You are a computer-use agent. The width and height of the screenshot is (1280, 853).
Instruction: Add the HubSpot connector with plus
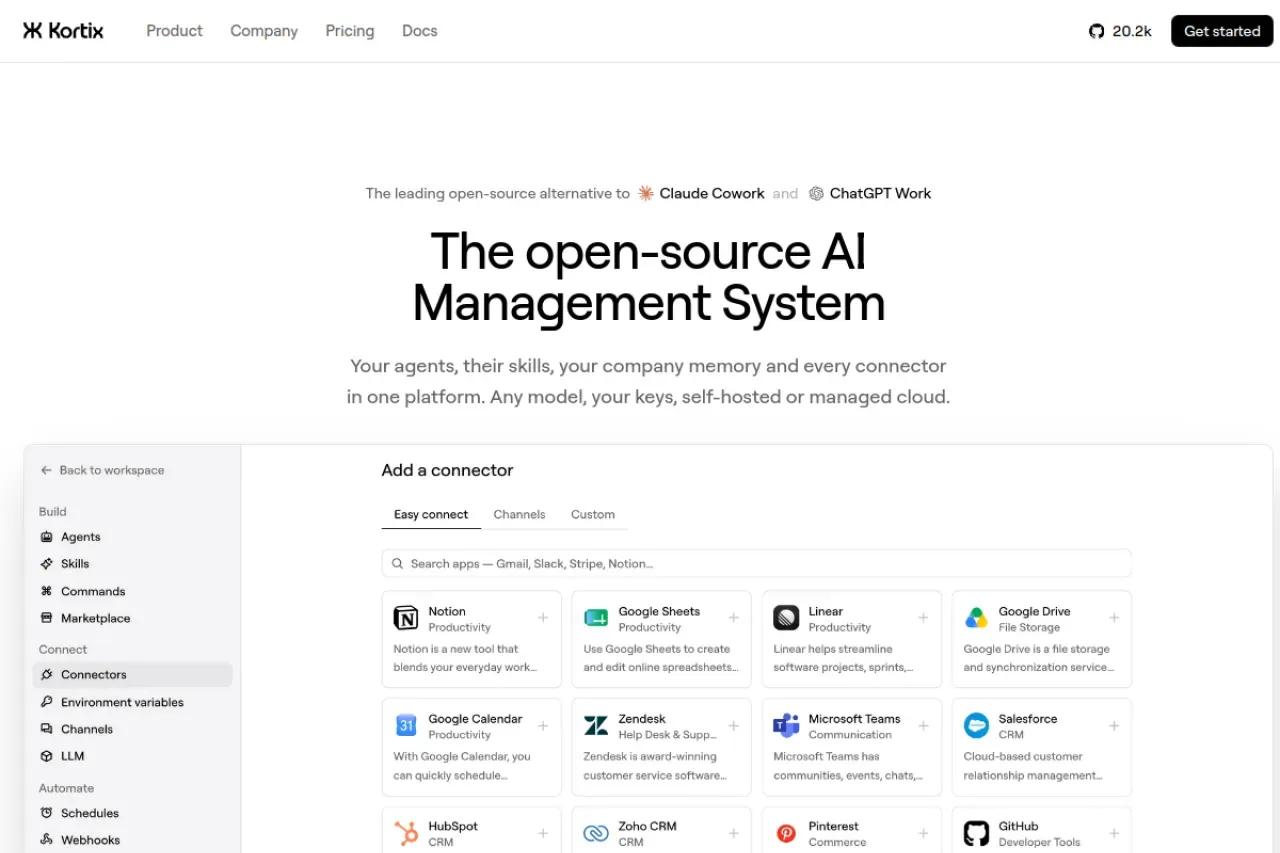coord(543,833)
